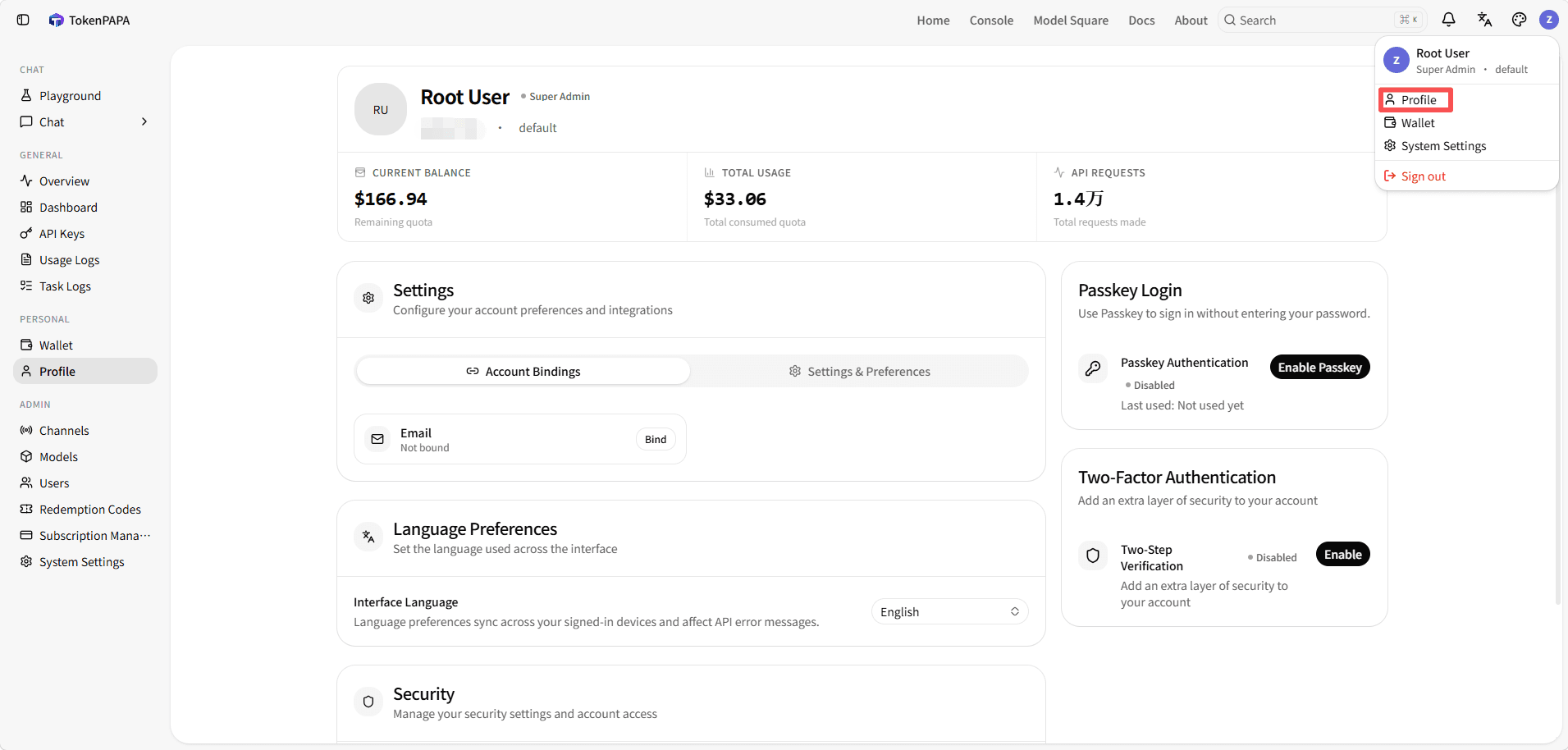Click the 1.4万 API requests value
The width and height of the screenshot is (1568, 750).
pyautogui.click(x=1078, y=199)
